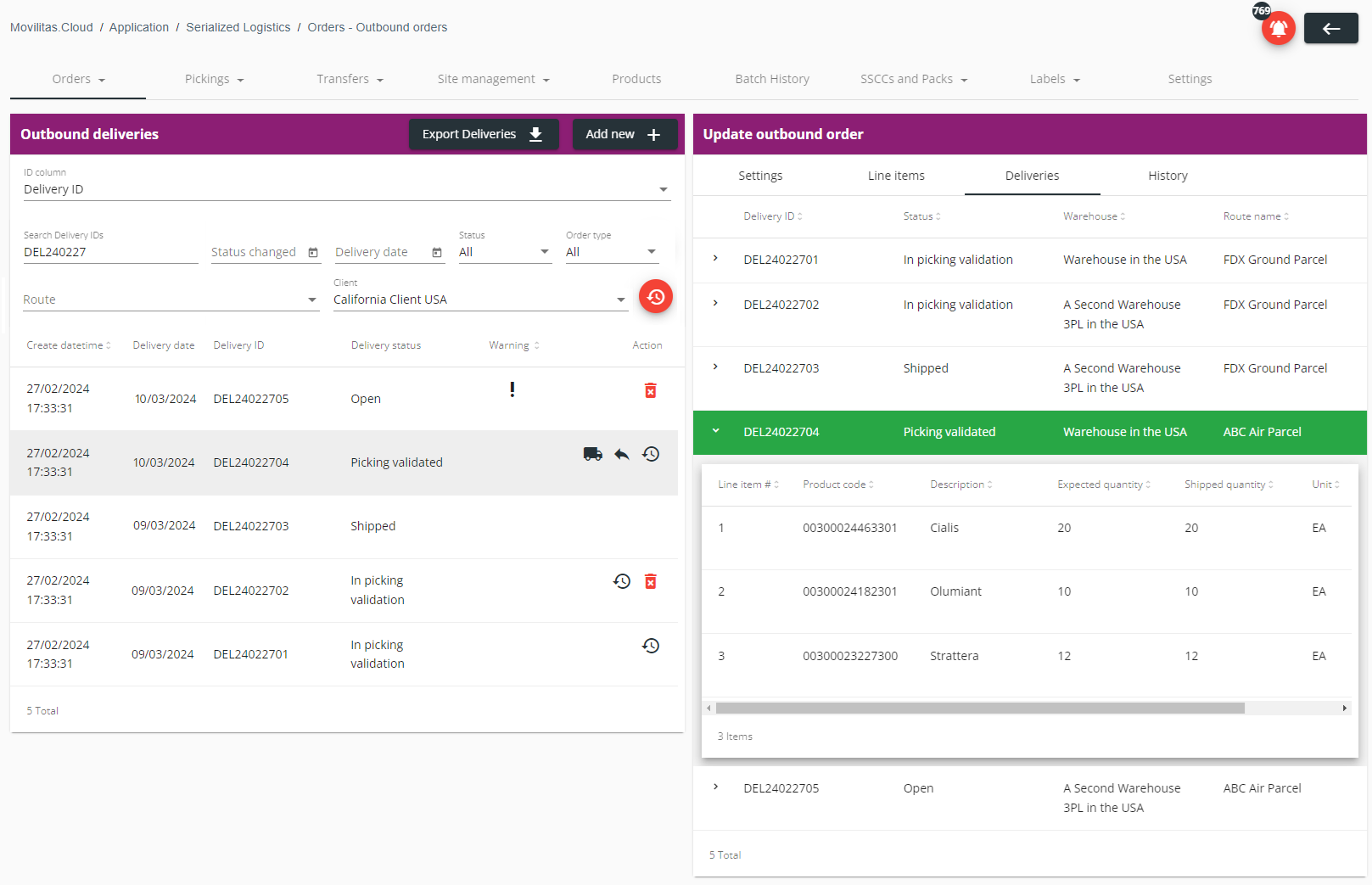Open the Status filter dropdown
1372x885 pixels.
tap(505, 252)
